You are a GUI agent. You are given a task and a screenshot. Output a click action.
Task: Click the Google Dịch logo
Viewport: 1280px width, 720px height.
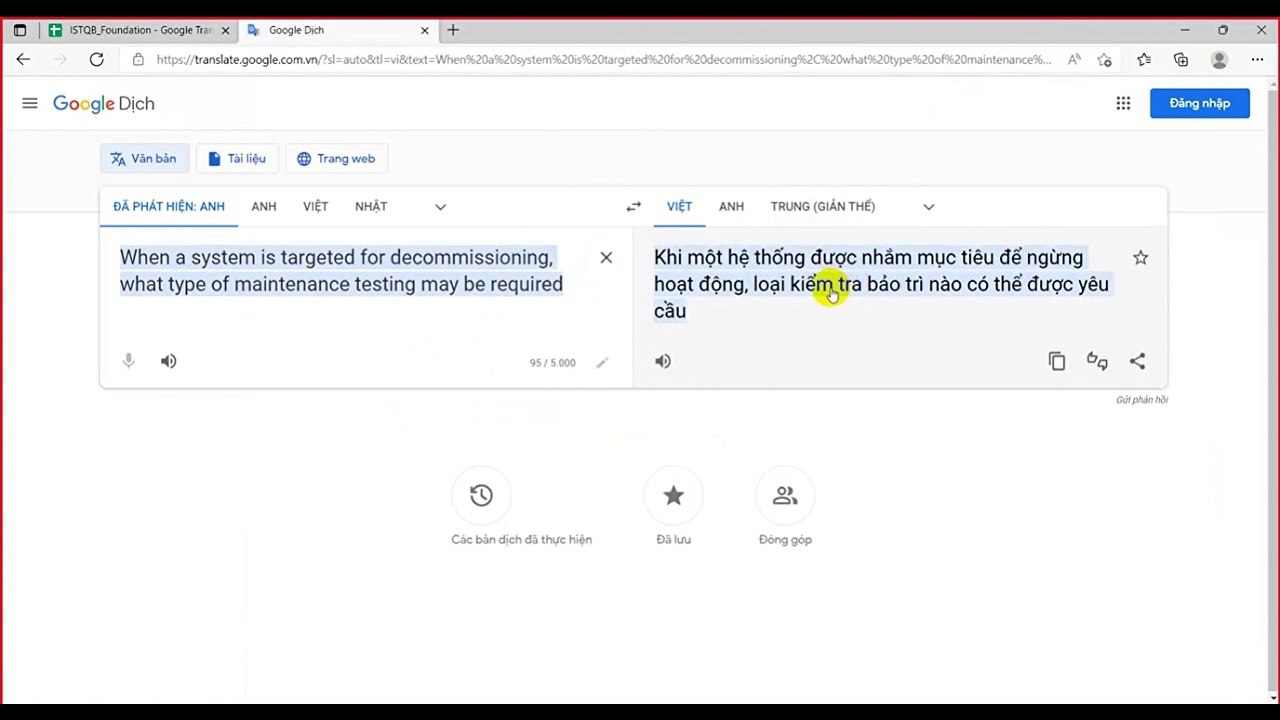[x=104, y=104]
